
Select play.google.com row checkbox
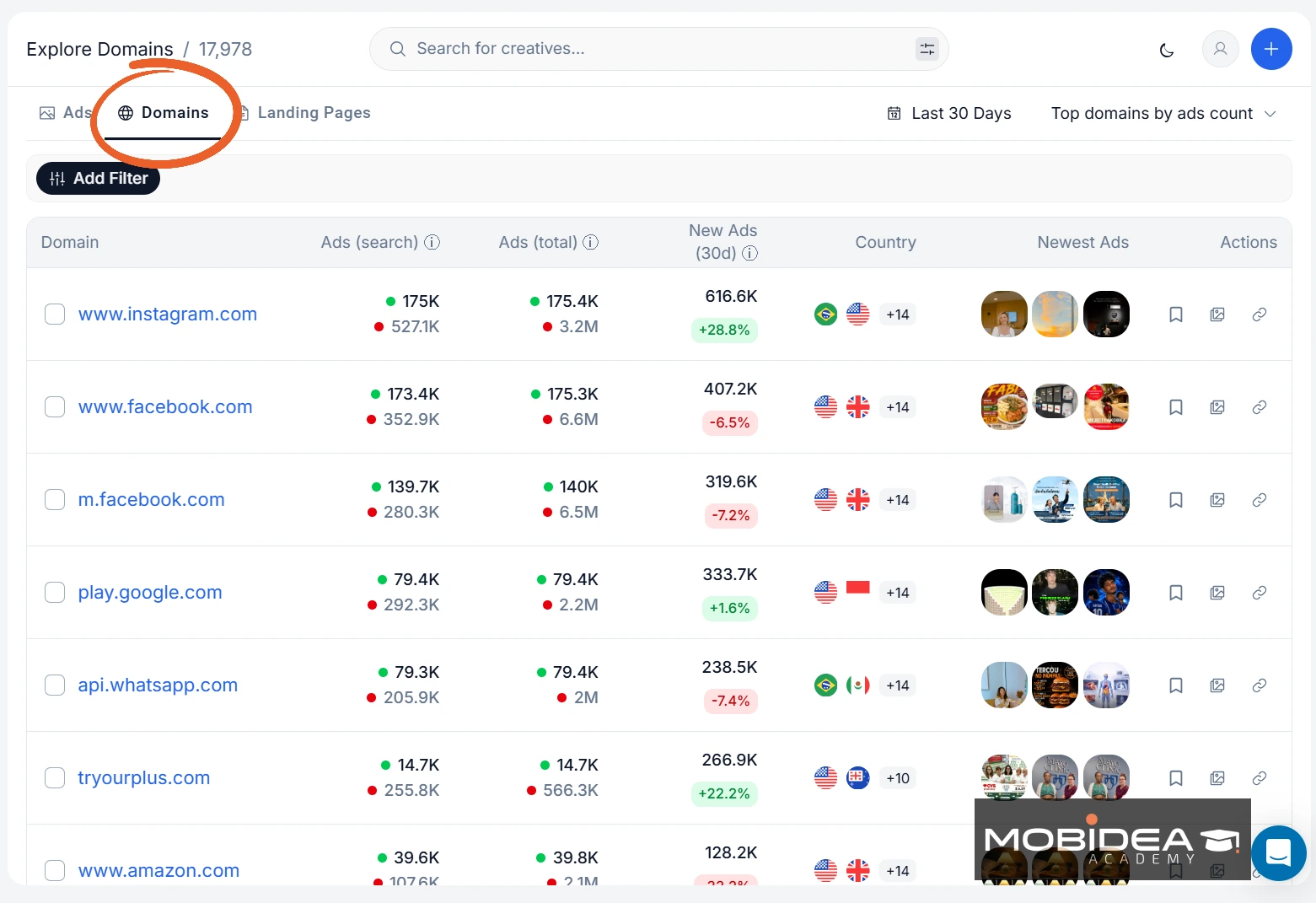55,593
